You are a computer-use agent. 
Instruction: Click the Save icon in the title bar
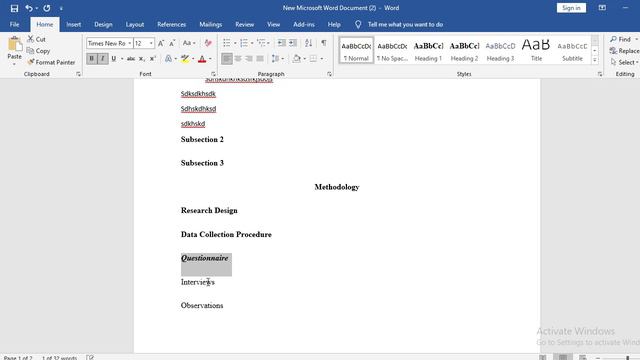click(14, 8)
